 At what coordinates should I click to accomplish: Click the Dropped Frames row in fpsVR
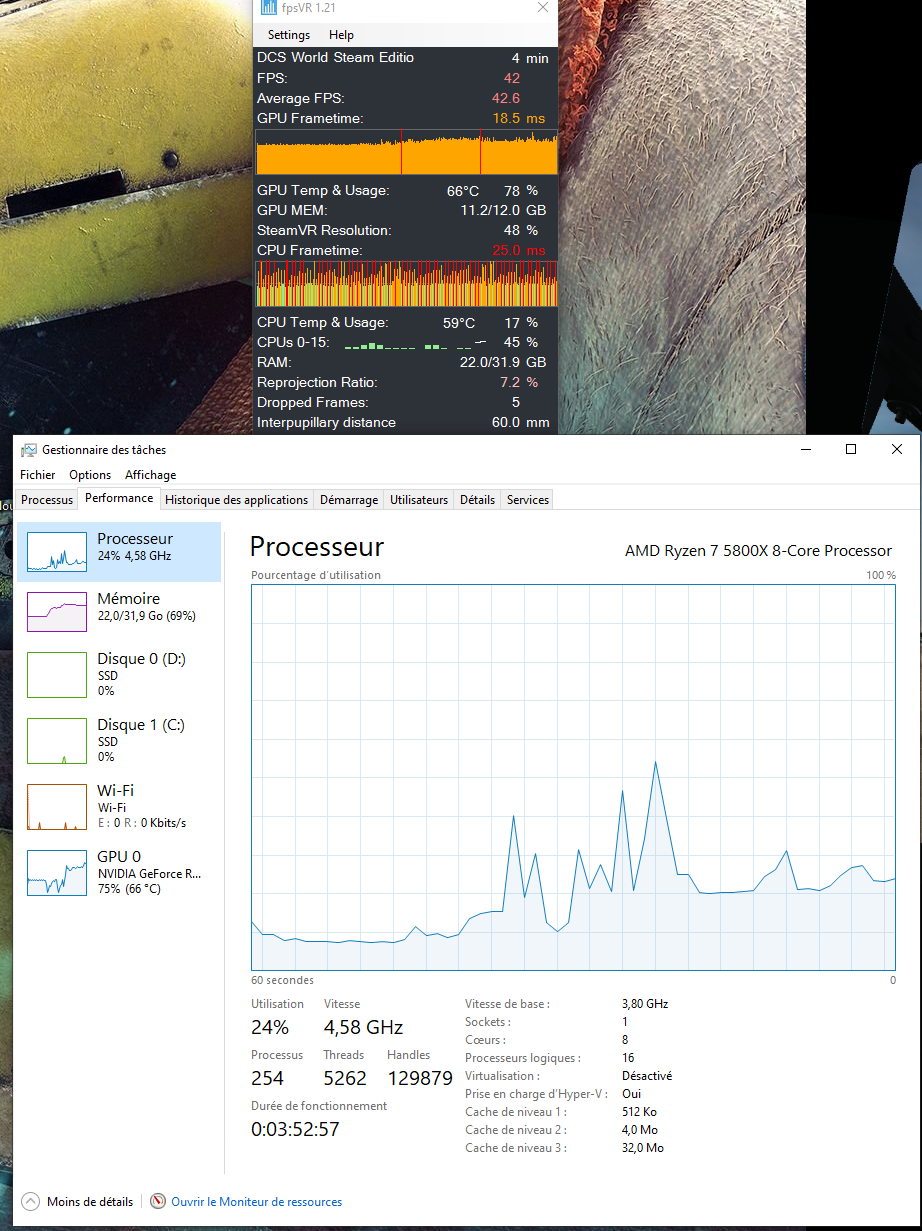pos(407,402)
